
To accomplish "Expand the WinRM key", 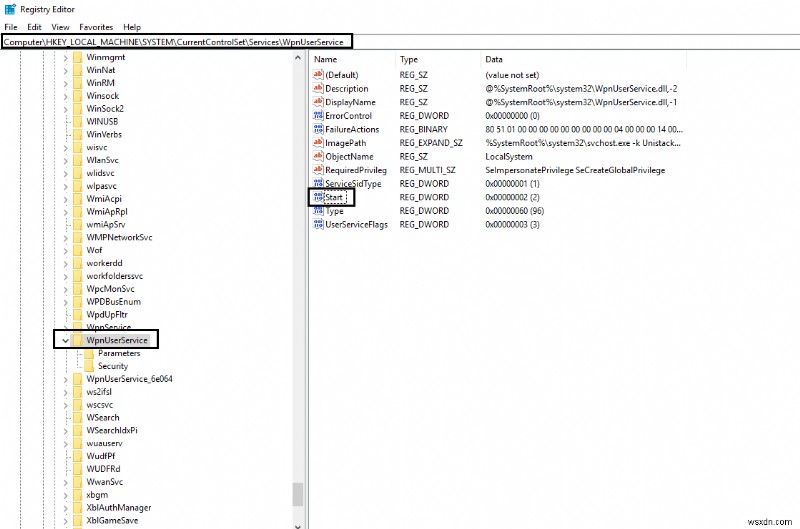I will [65, 83].
